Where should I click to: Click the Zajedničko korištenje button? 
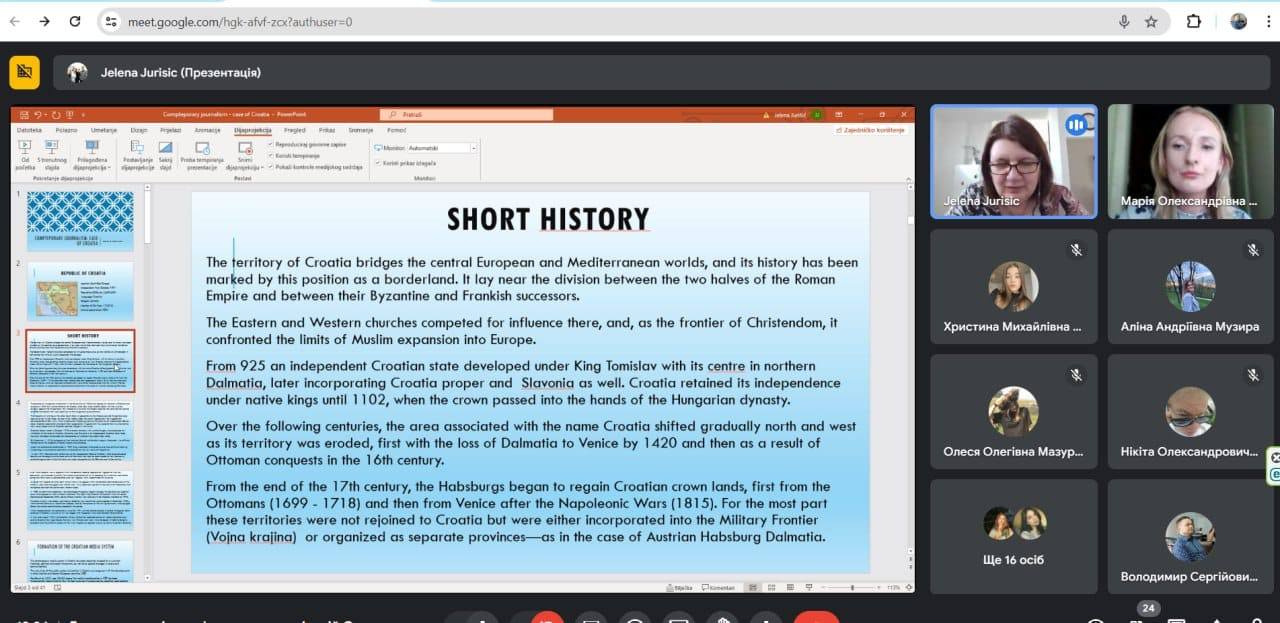pyautogui.click(x=870, y=130)
